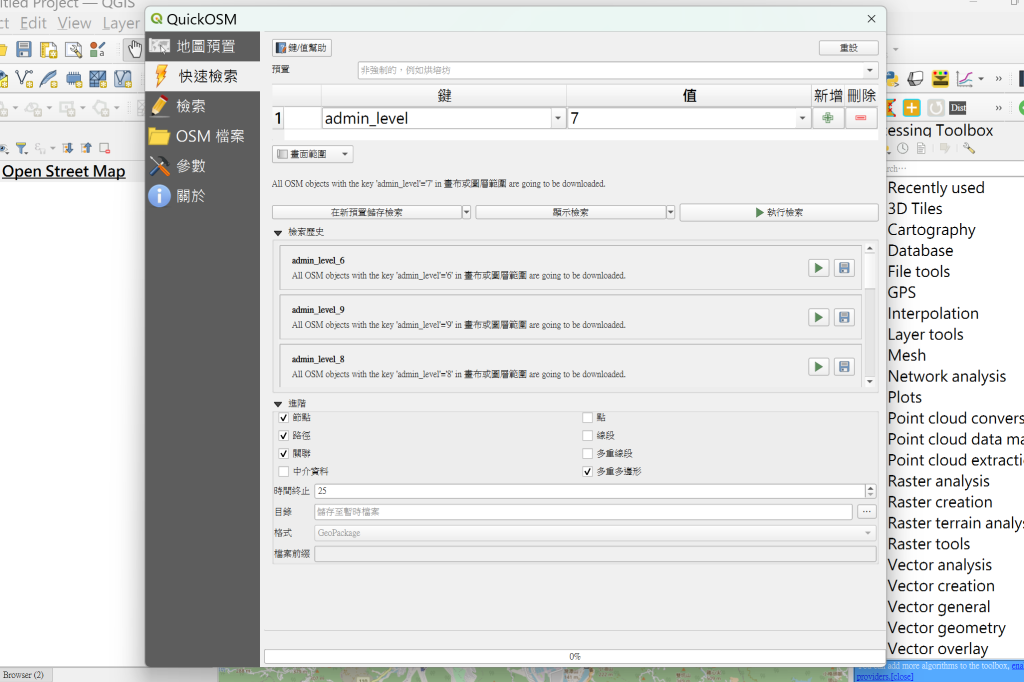Collapse the 進階 advanced section
Viewport: 1024px width, 682px height.
(x=278, y=404)
